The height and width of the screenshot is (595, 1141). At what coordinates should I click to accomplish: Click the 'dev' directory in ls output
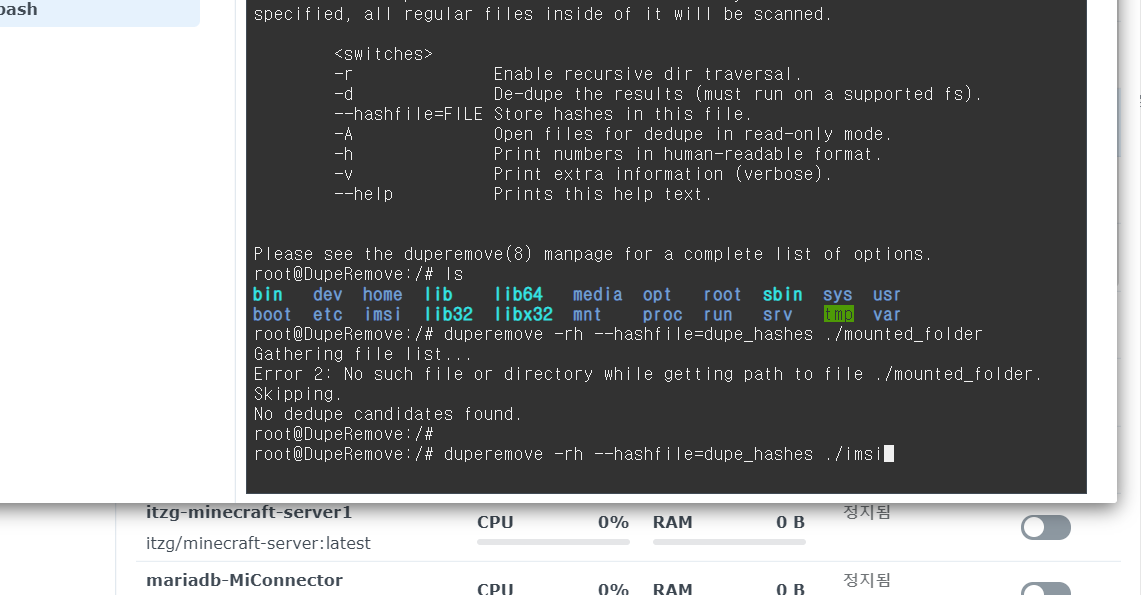point(327,295)
